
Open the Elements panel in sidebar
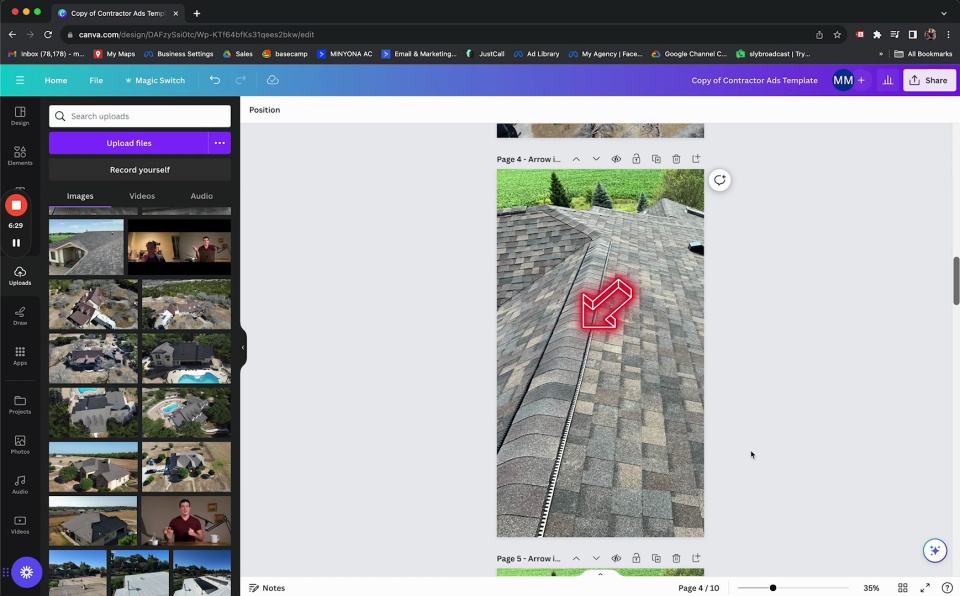coord(20,155)
